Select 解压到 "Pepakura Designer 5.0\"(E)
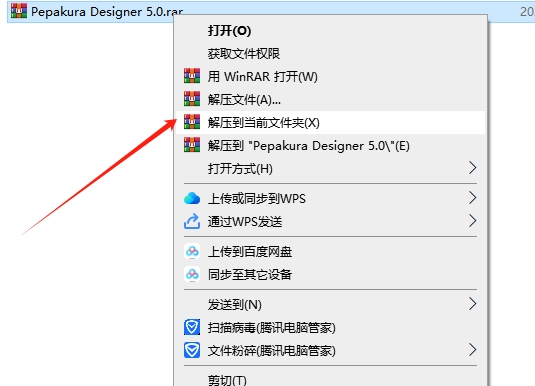 tap(330, 146)
